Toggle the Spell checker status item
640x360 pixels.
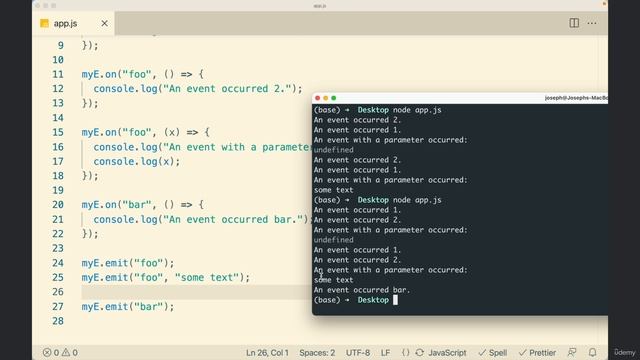tap(493, 353)
